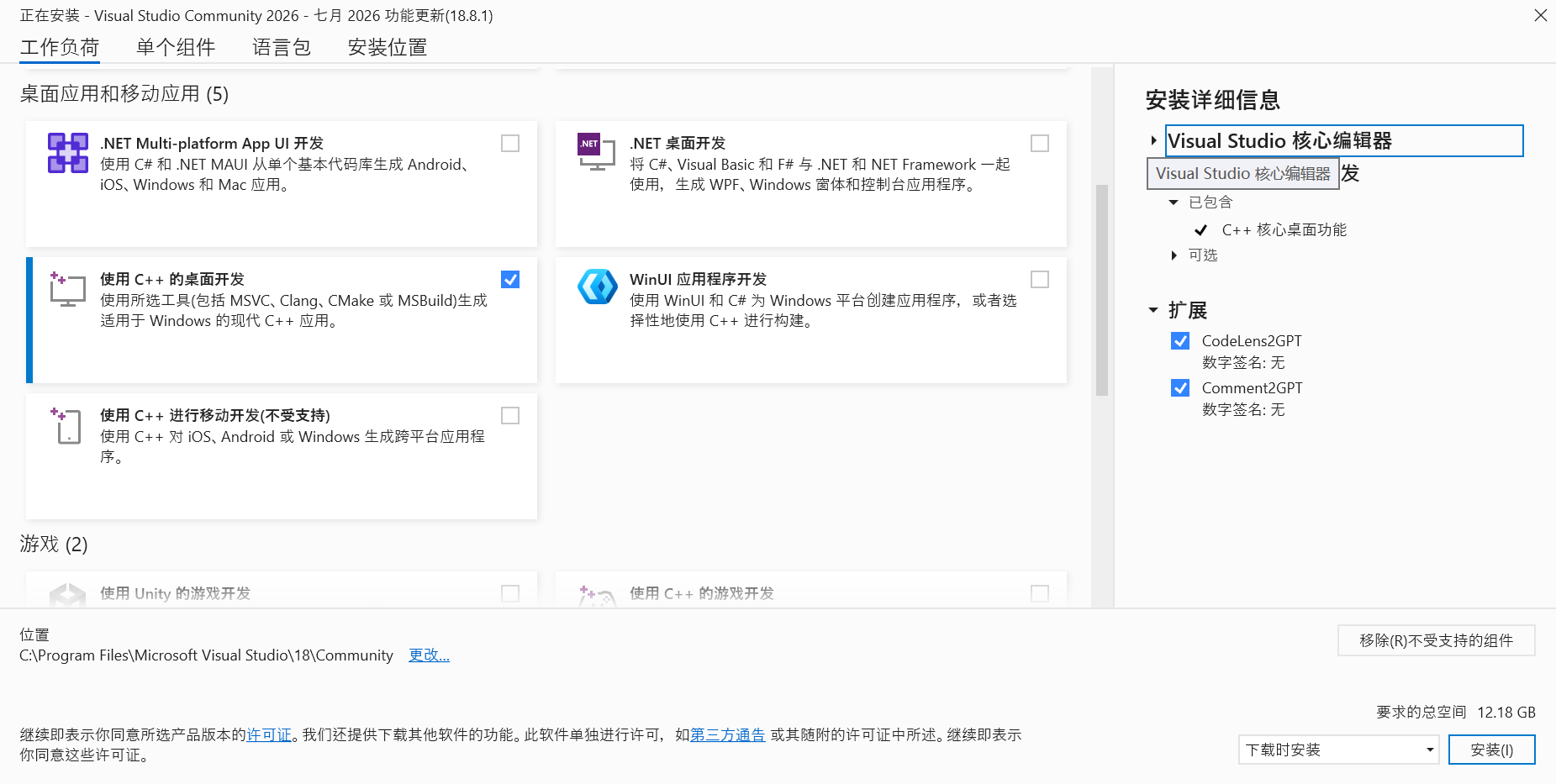
Task: Click the workloads list vertical scrollbar thumb
Action: pos(1102,290)
